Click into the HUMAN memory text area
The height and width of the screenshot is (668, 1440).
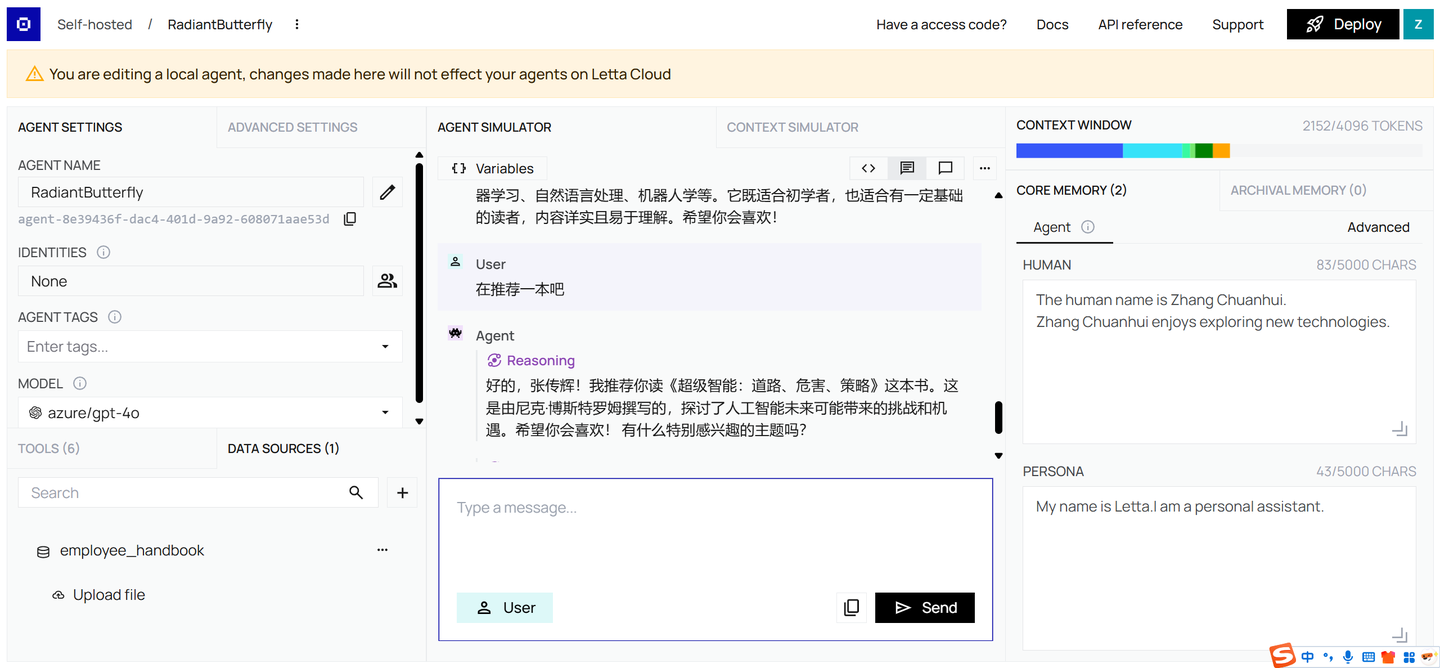pos(1219,362)
